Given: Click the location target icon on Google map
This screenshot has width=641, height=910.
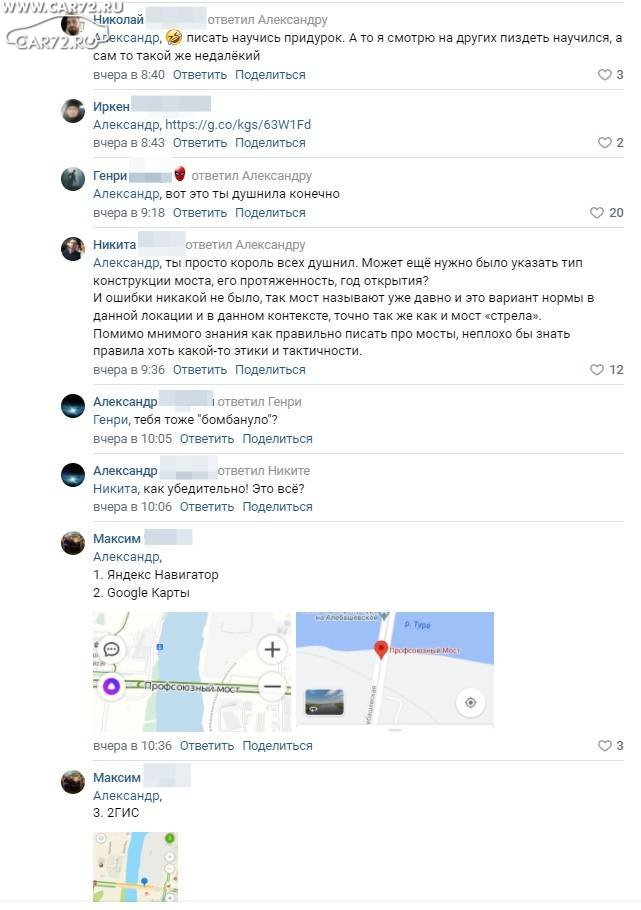Looking at the screenshot, I should point(470,703).
